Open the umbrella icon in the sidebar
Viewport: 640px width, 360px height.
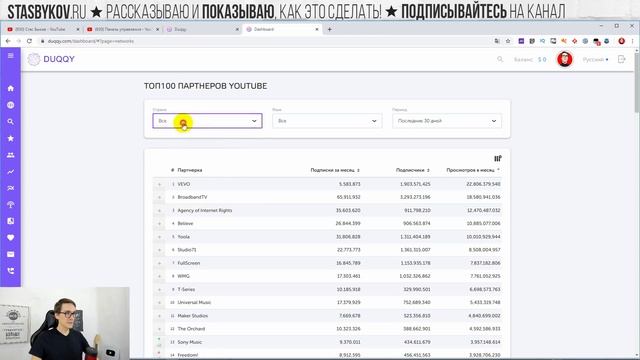[11, 204]
